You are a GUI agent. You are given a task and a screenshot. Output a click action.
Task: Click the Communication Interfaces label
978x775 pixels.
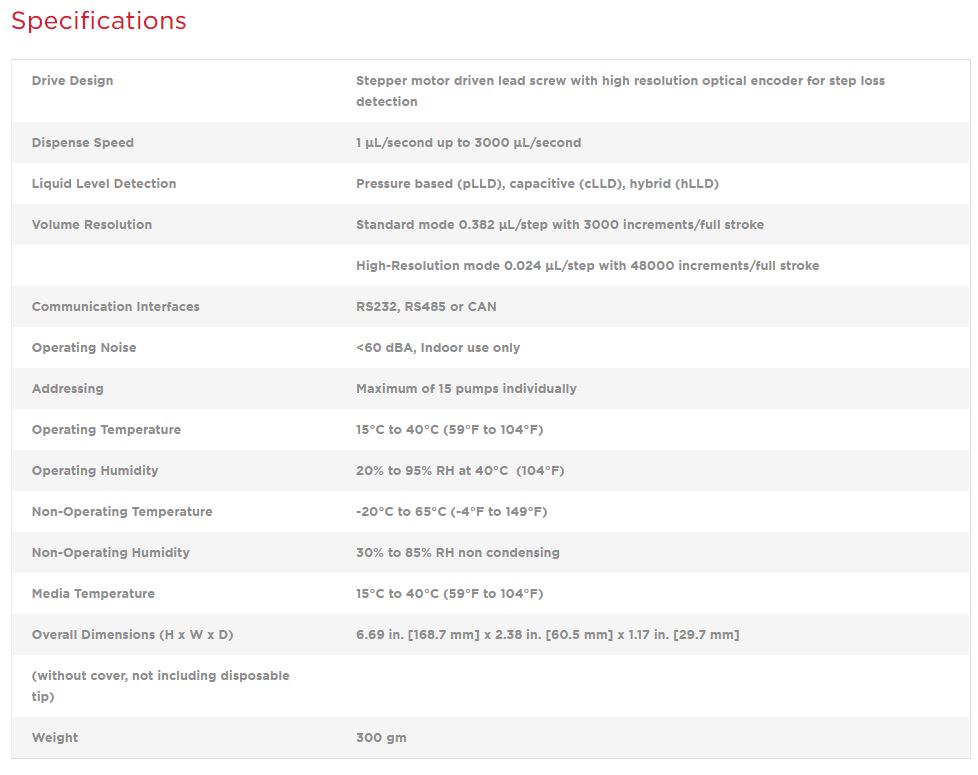pos(115,307)
